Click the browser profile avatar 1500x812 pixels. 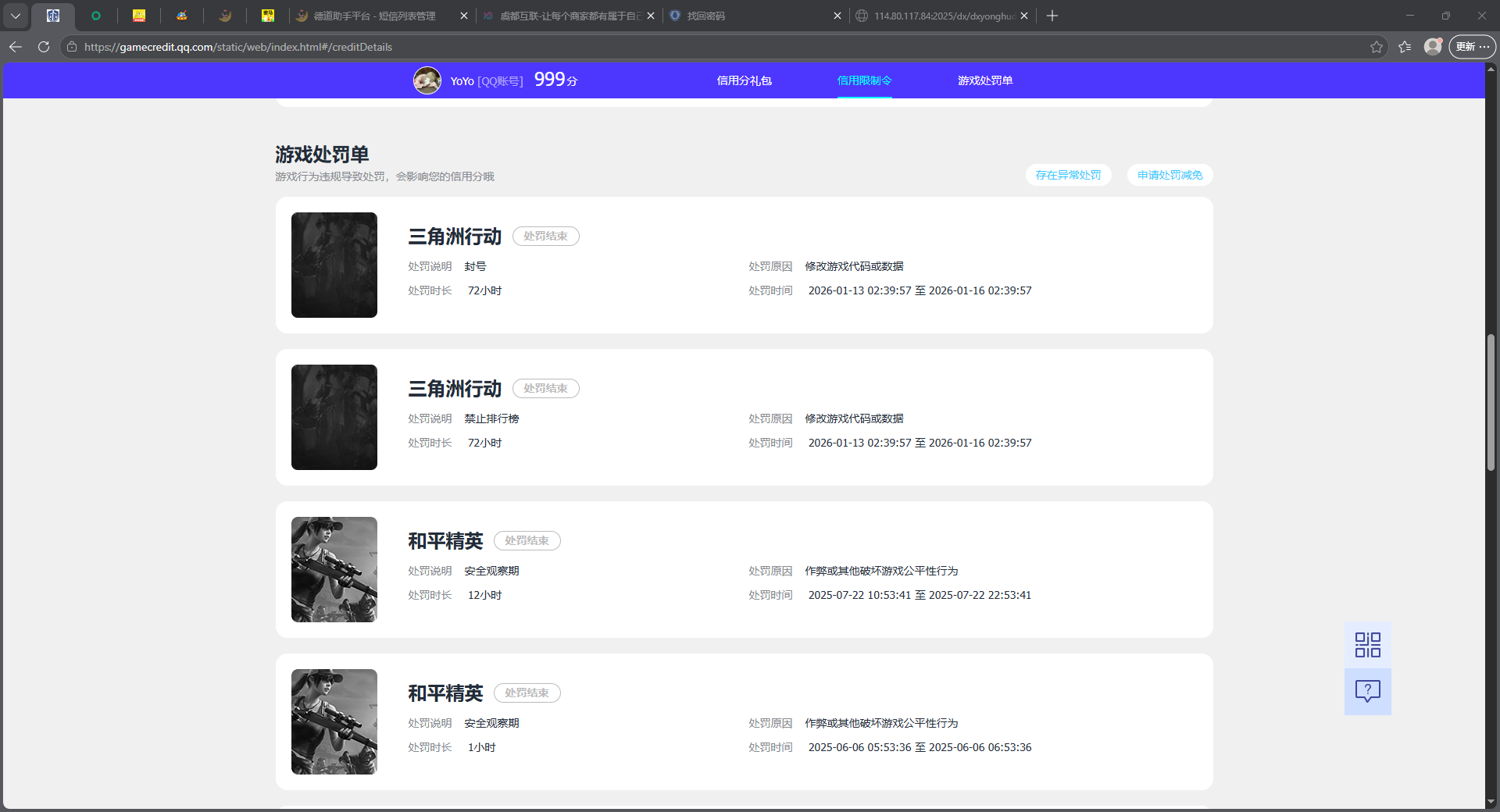click(x=1434, y=47)
